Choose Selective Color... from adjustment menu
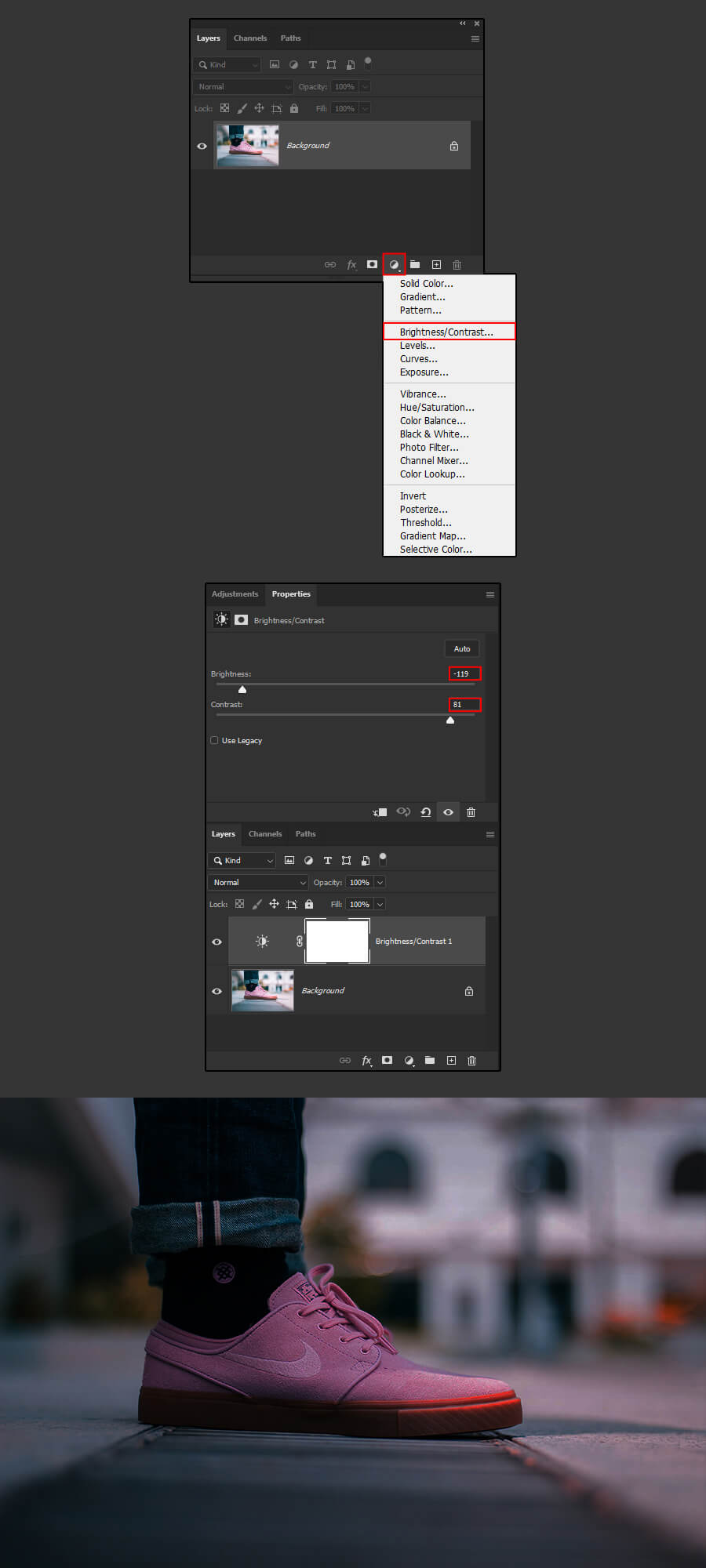Image resolution: width=706 pixels, height=1568 pixels. click(x=449, y=549)
